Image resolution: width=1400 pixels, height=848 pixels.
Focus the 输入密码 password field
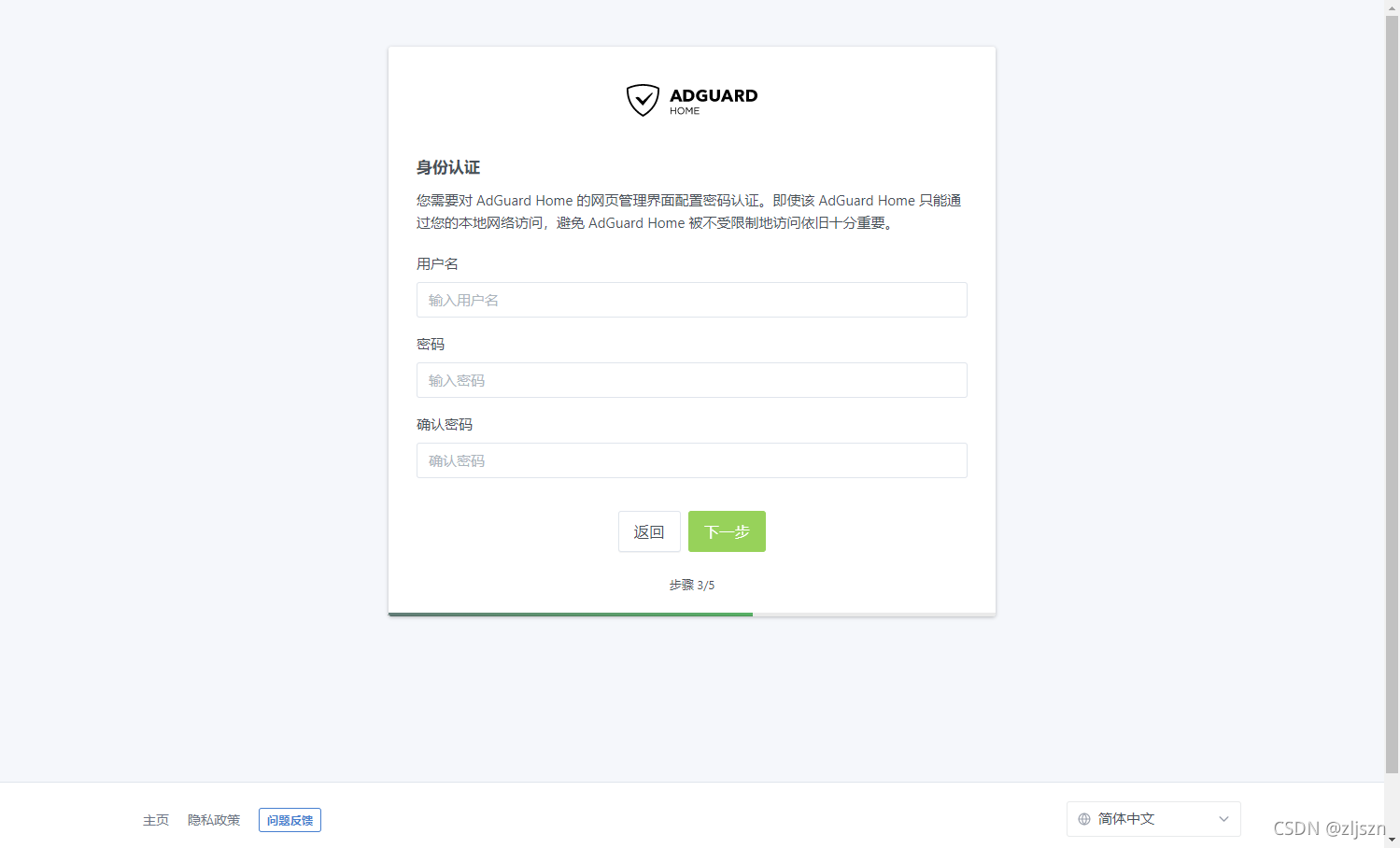pyautogui.click(x=691, y=380)
